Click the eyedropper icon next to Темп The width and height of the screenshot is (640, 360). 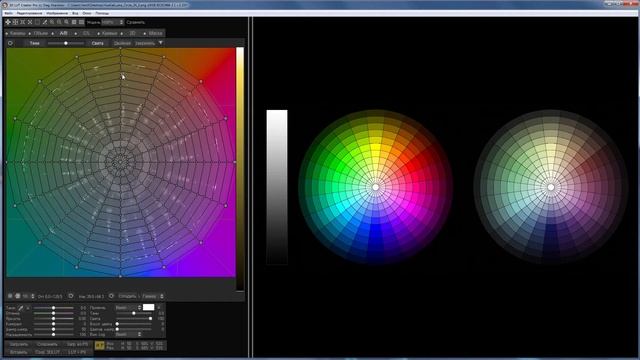click(x=20, y=308)
